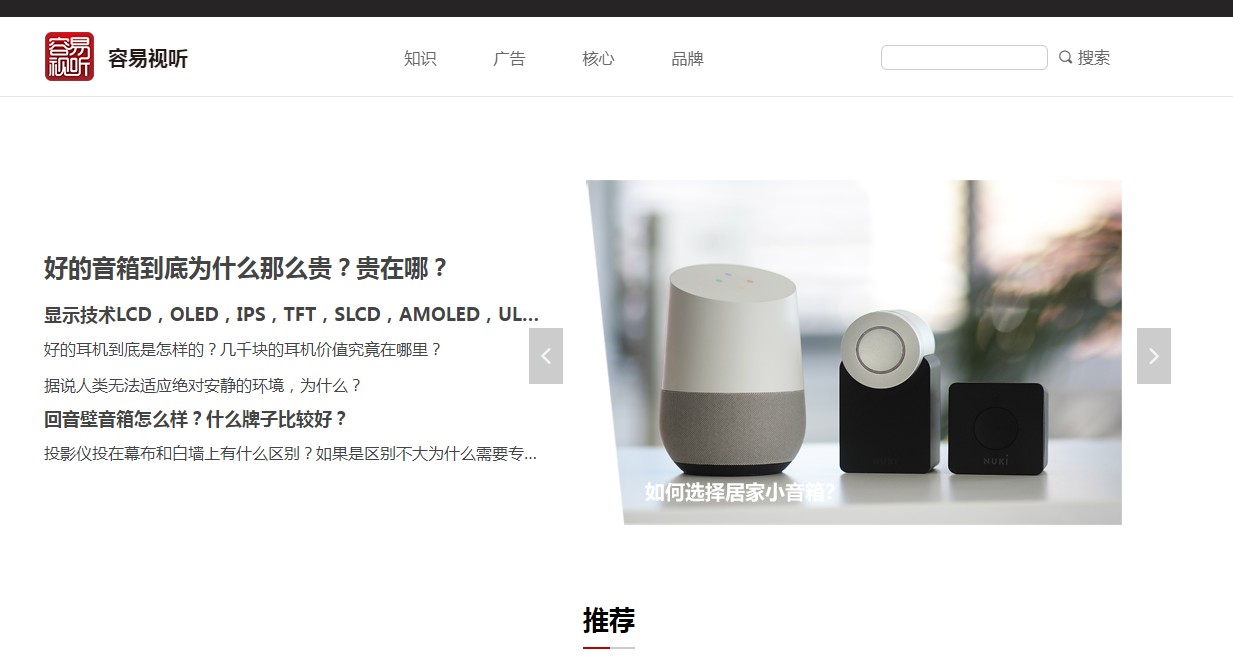Select the 核心 navigation item
Viewport: 1233px width, 663px height.
tap(598, 58)
